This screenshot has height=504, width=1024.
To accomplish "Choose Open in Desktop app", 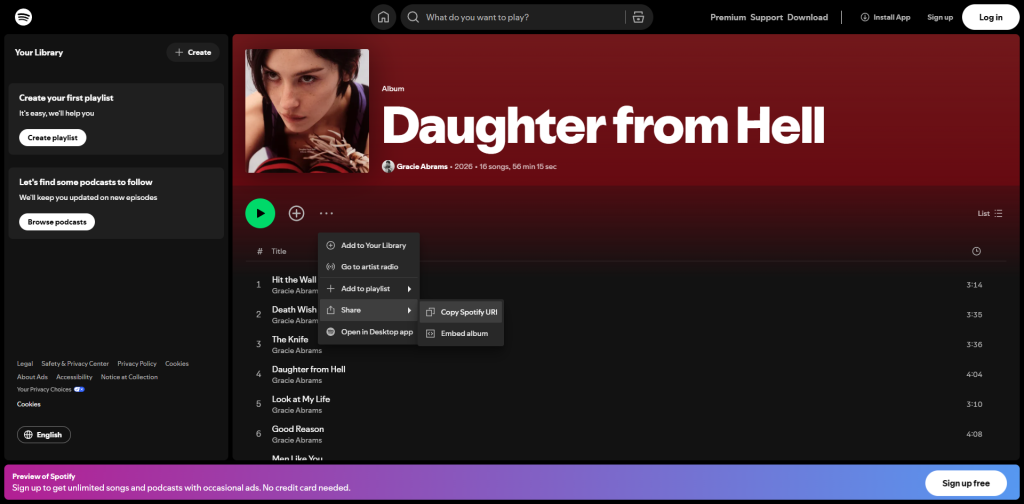I will (x=368, y=332).
